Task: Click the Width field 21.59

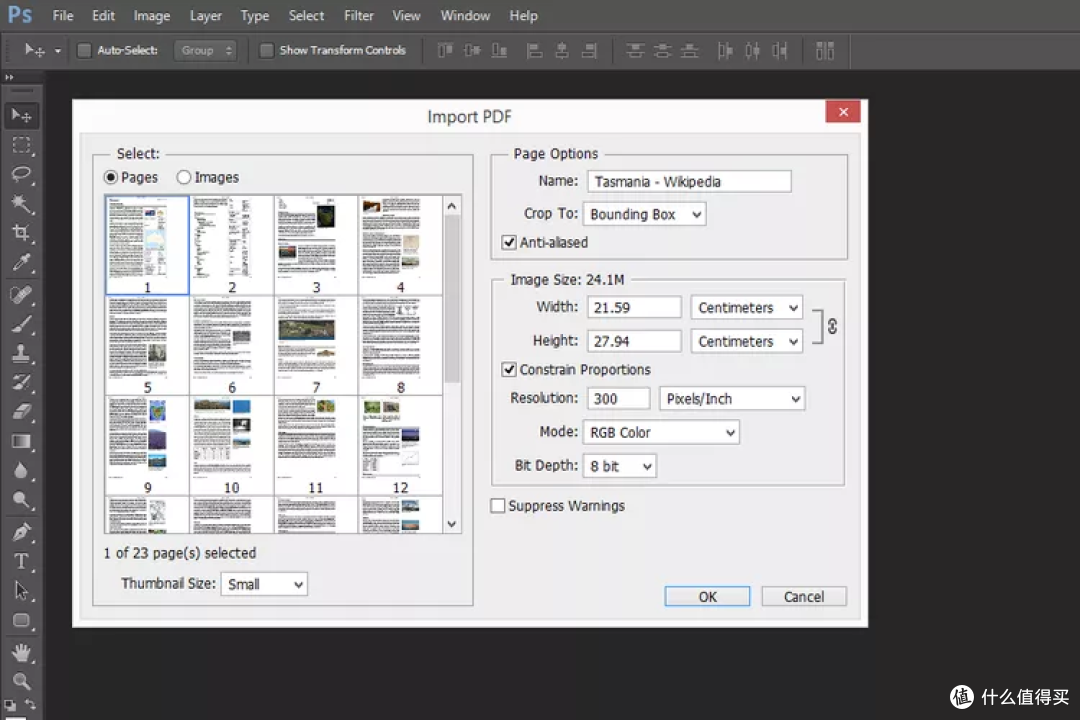Action: pos(634,307)
